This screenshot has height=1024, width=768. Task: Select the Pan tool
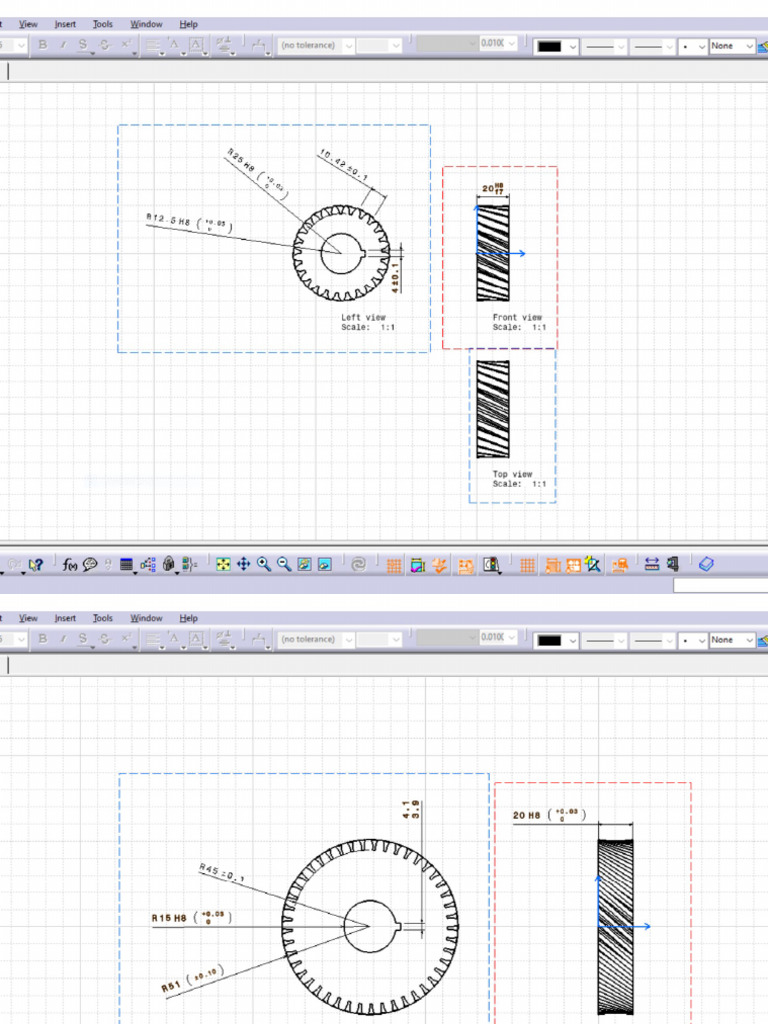coord(244,564)
